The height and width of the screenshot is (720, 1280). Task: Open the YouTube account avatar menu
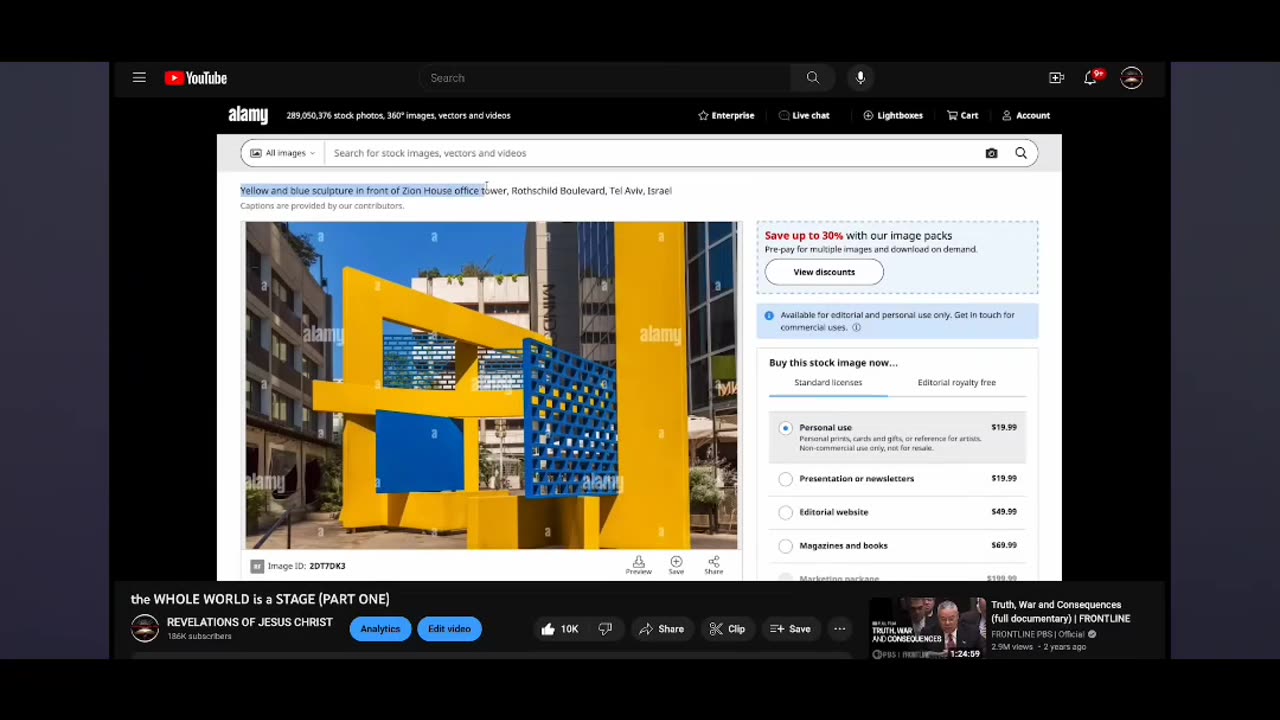pyautogui.click(x=1131, y=78)
